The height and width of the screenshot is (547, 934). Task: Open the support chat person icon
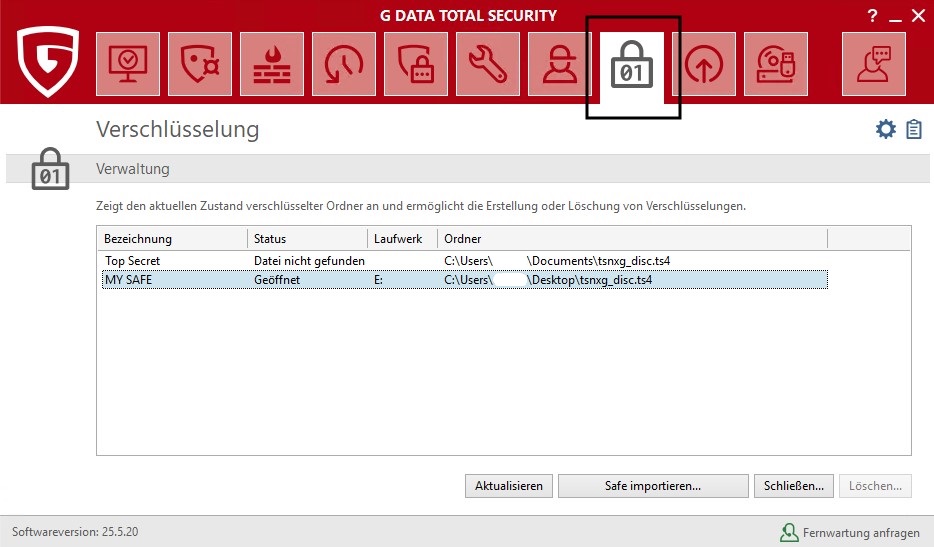click(874, 64)
